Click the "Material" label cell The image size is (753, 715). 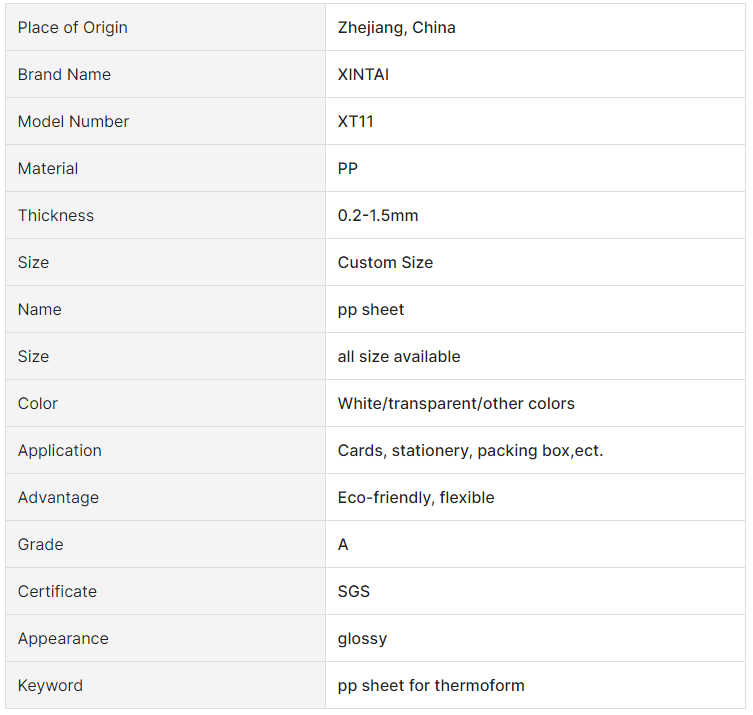tap(48, 169)
